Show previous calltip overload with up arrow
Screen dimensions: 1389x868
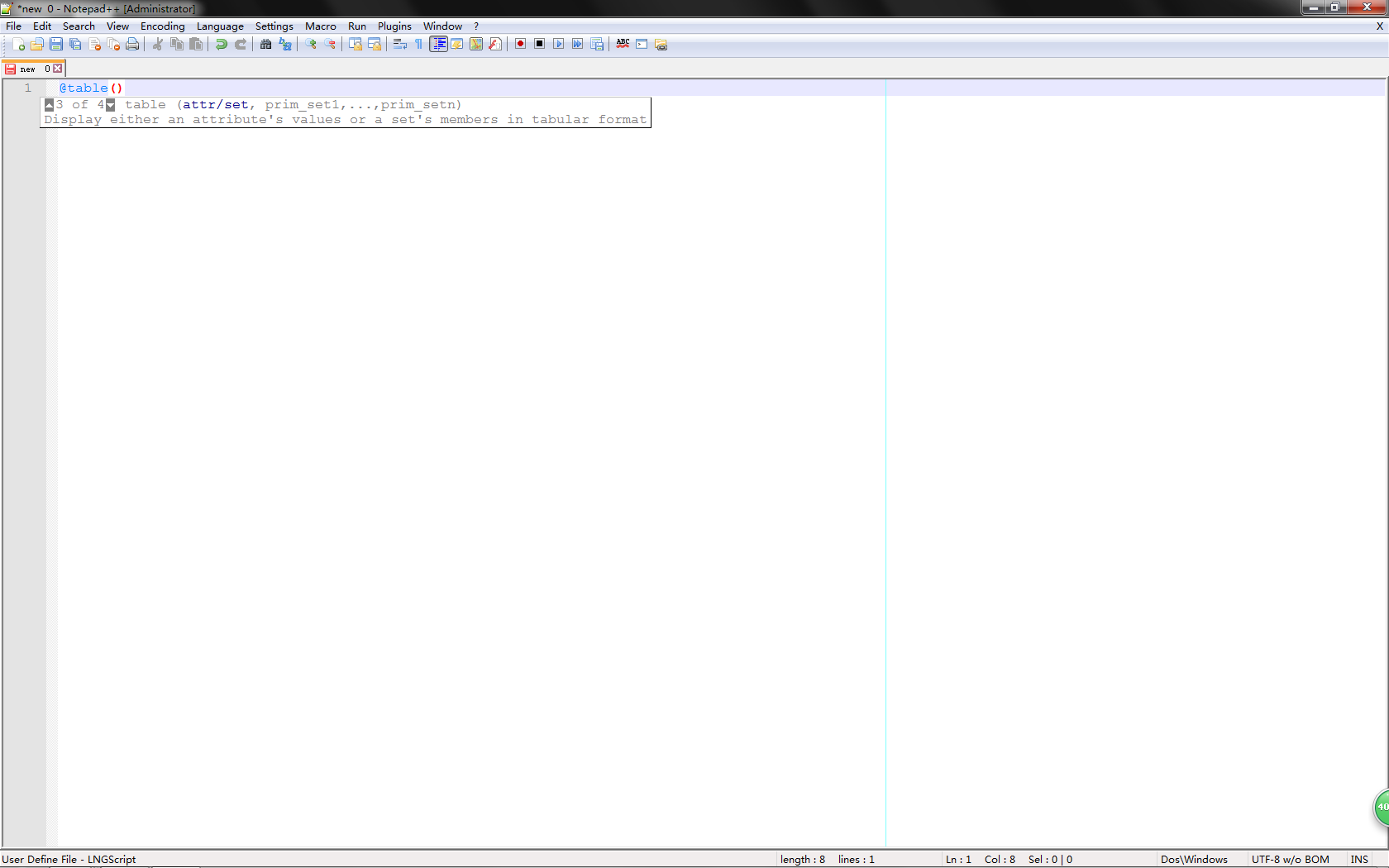click(49, 105)
